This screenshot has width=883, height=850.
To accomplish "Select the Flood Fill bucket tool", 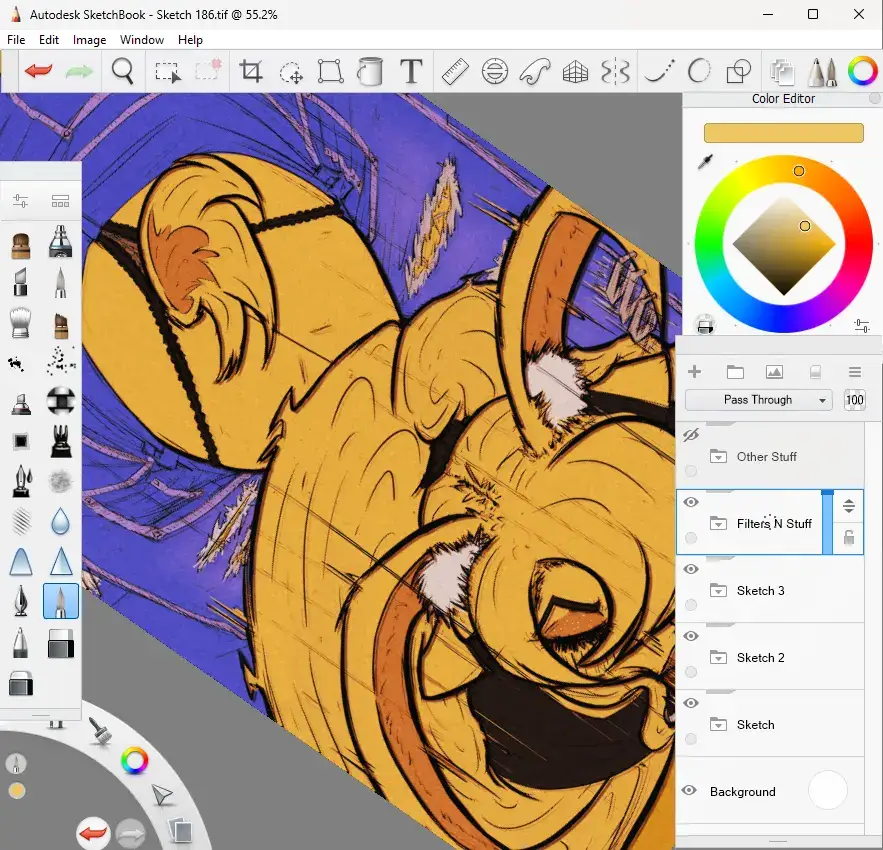I will (x=370, y=71).
